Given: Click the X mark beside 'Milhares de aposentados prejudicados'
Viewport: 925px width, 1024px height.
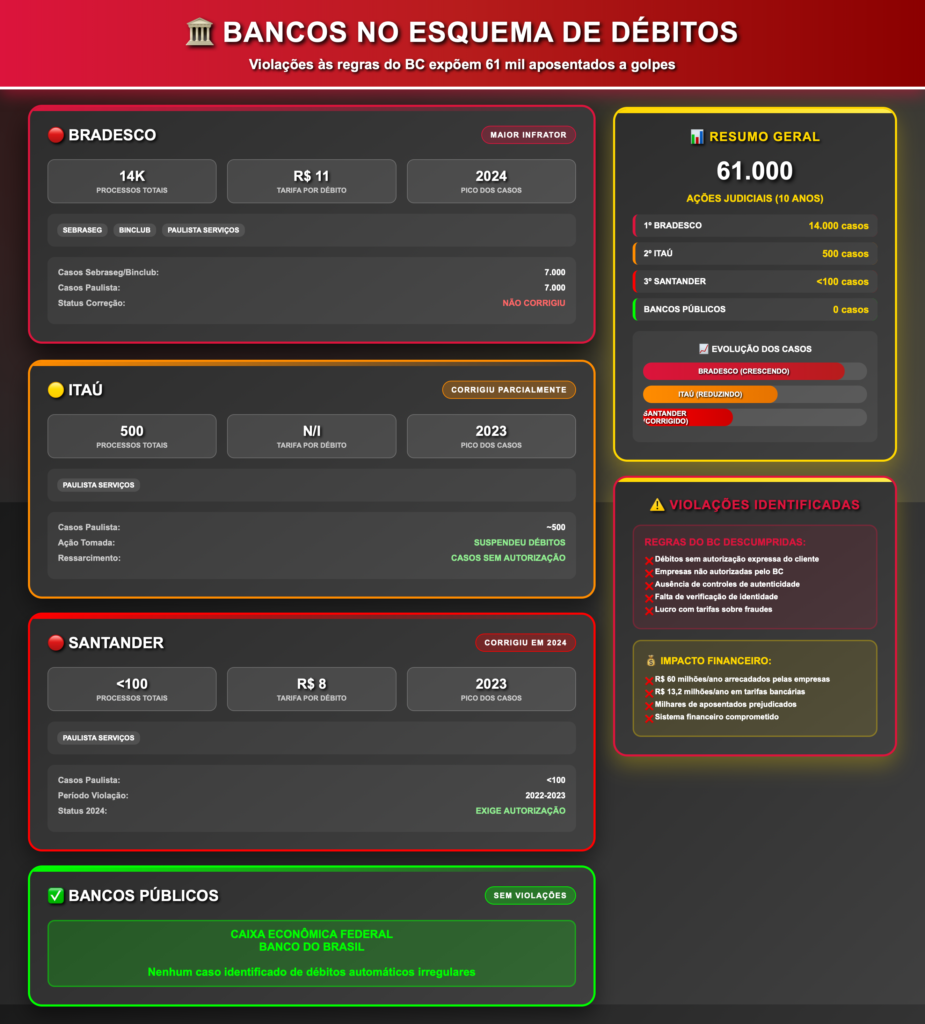Looking at the screenshot, I should coord(649,705).
